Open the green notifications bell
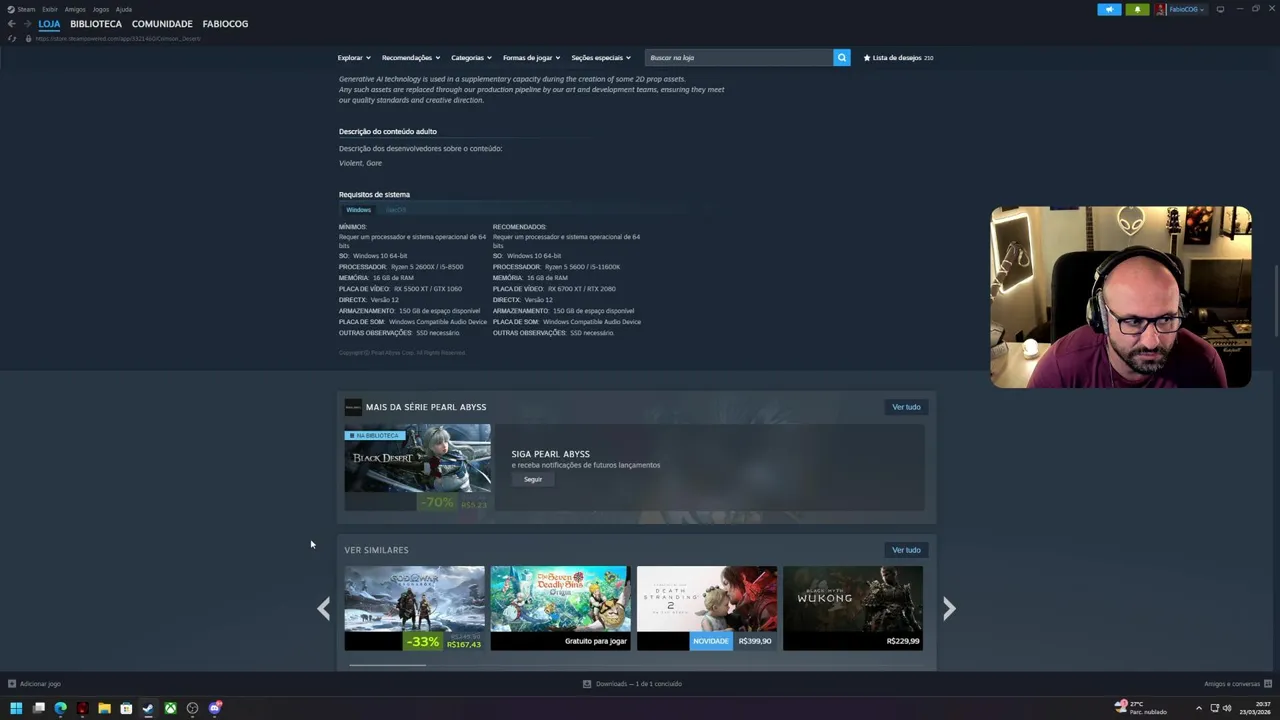1280x720 pixels. (1137, 9)
